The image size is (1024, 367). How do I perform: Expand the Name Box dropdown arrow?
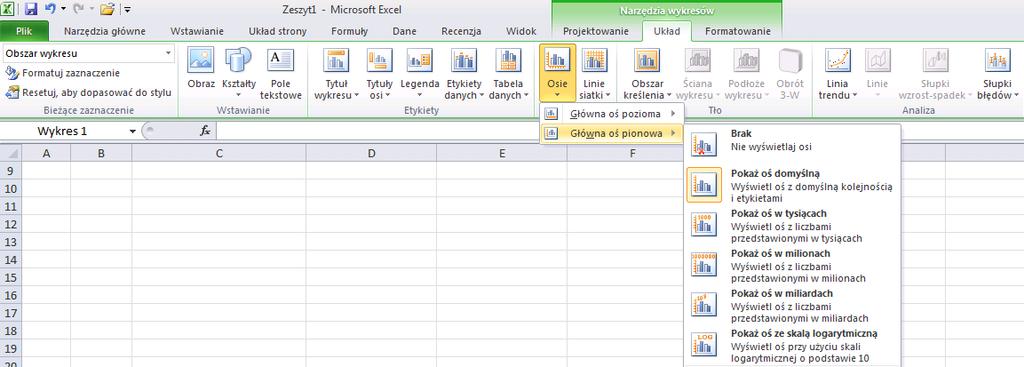[x=133, y=131]
